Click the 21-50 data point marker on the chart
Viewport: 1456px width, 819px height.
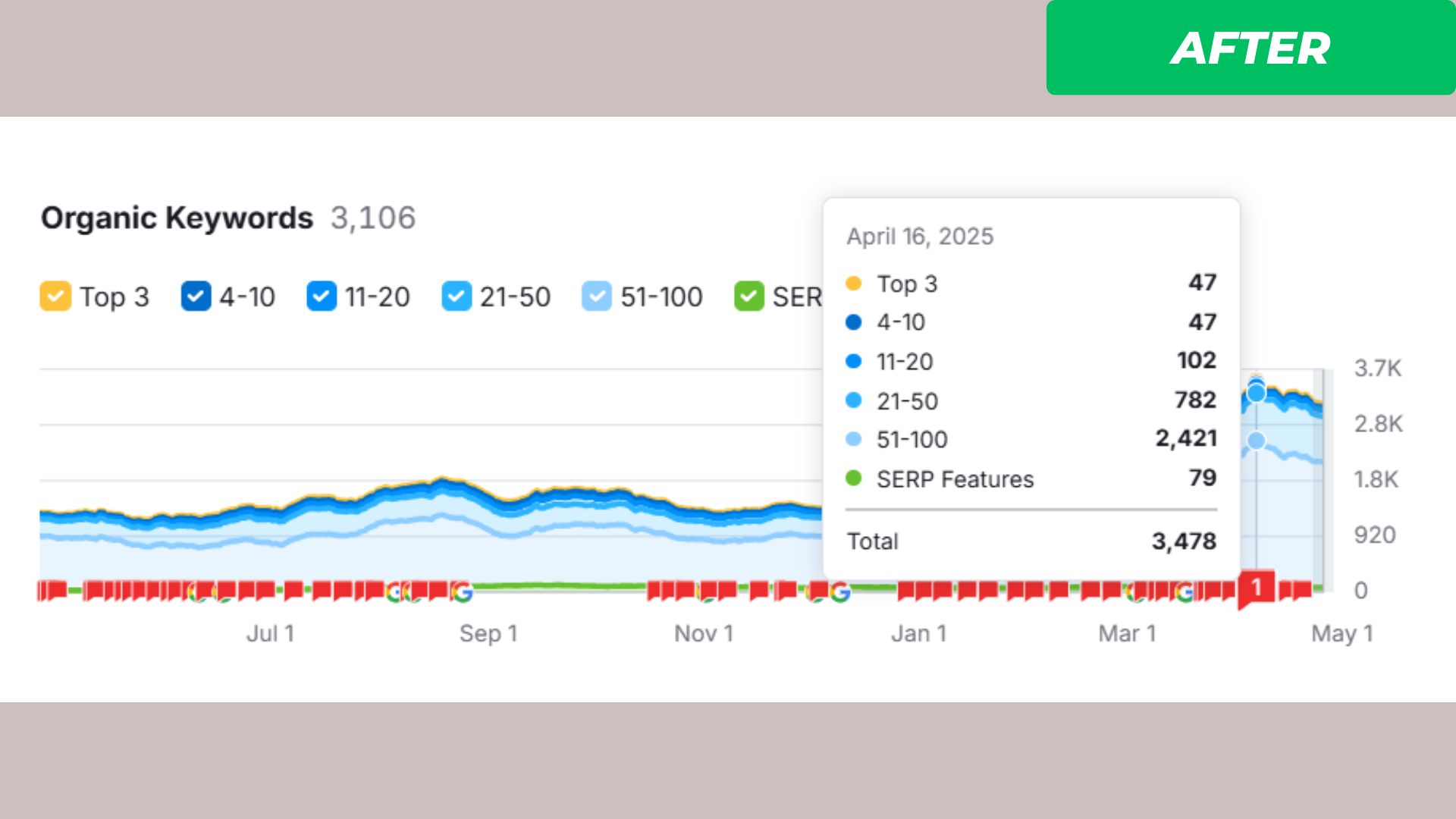click(1257, 394)
